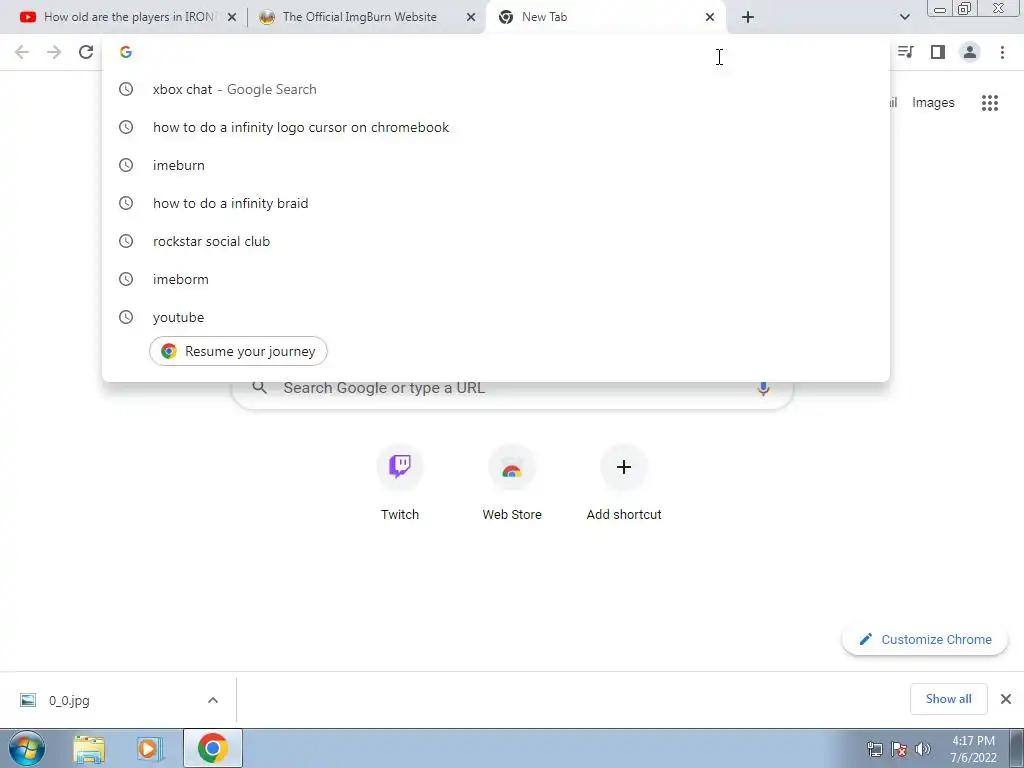Expand the 0_0.jpg download options arrow
The width and height of the screenshot is (1024, 768).
click(213, 700)
